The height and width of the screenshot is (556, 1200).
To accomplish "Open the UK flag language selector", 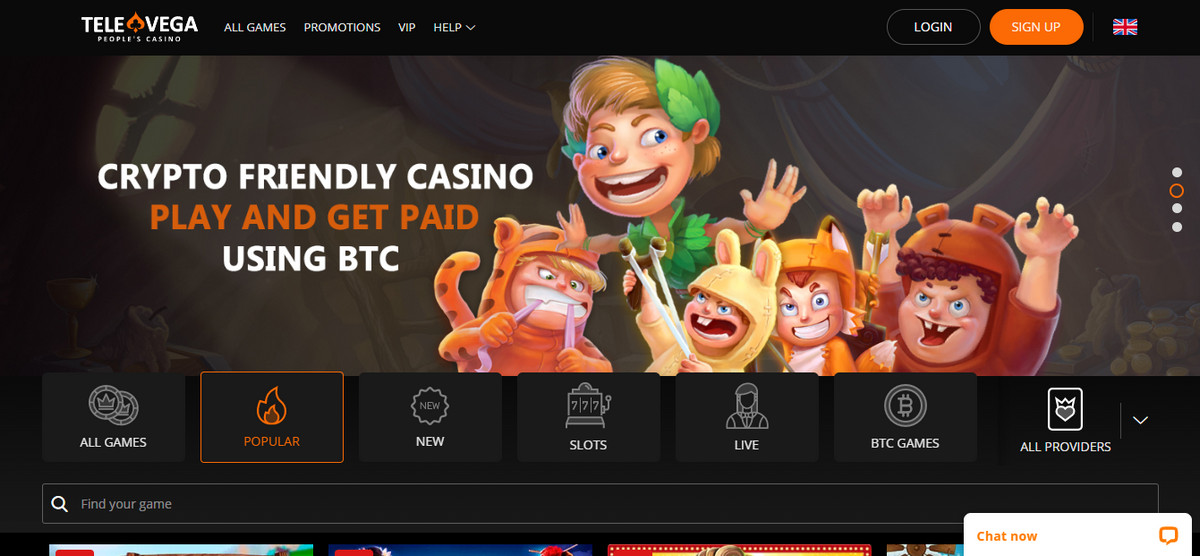I will 1125,27.
